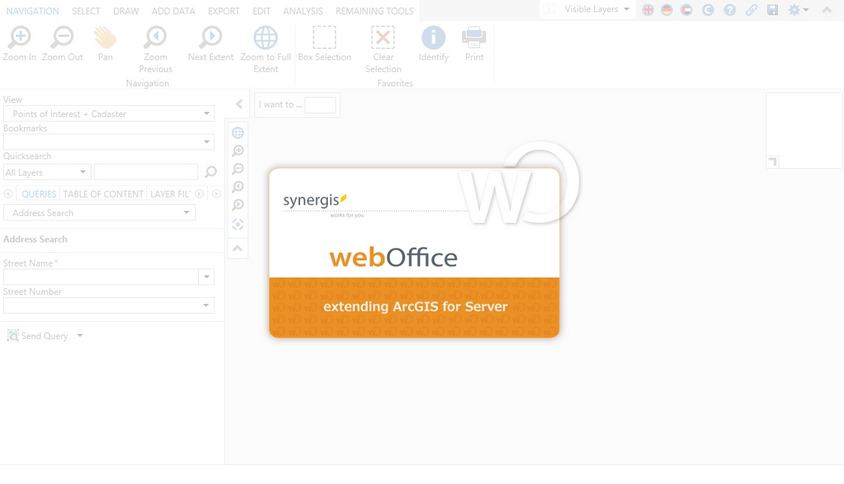Click the Street Number input field

101,305
